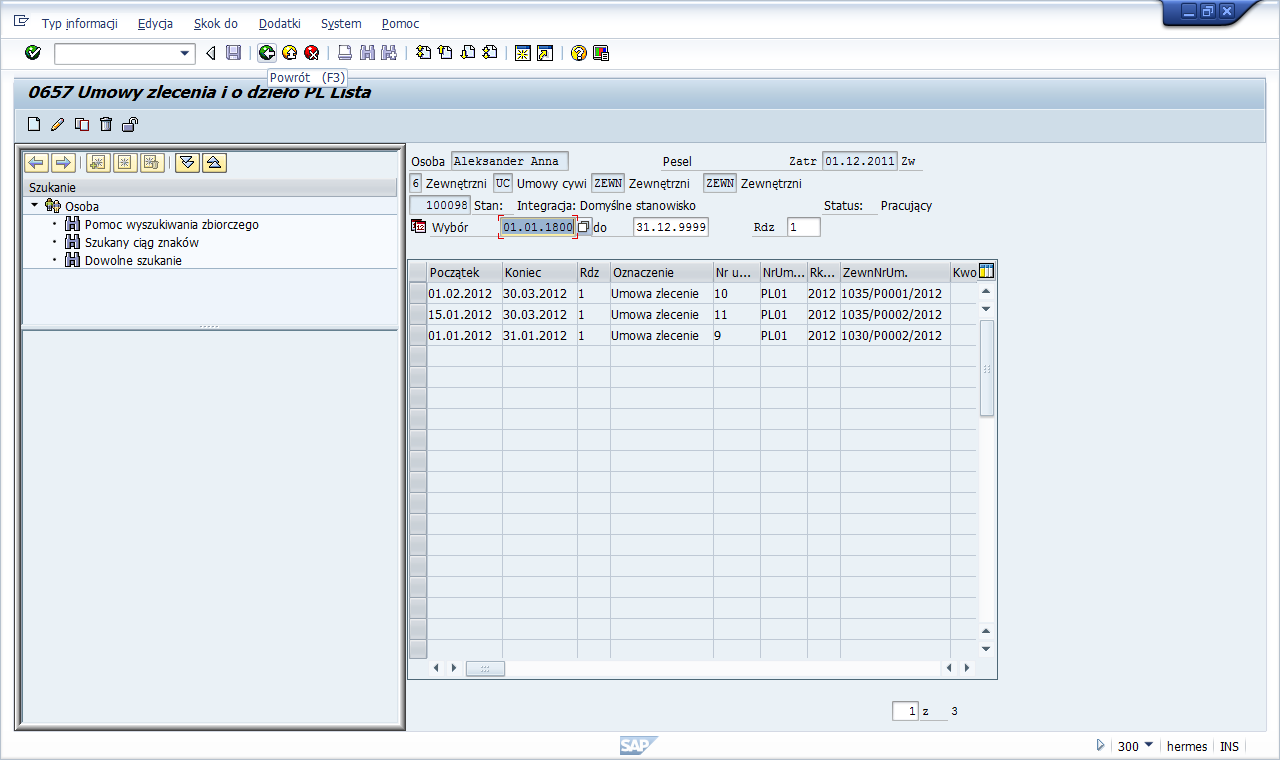The width and height of the screenshot is (1280, 760).
Task: Go to next page icon
Action: [x=467, y=53]
